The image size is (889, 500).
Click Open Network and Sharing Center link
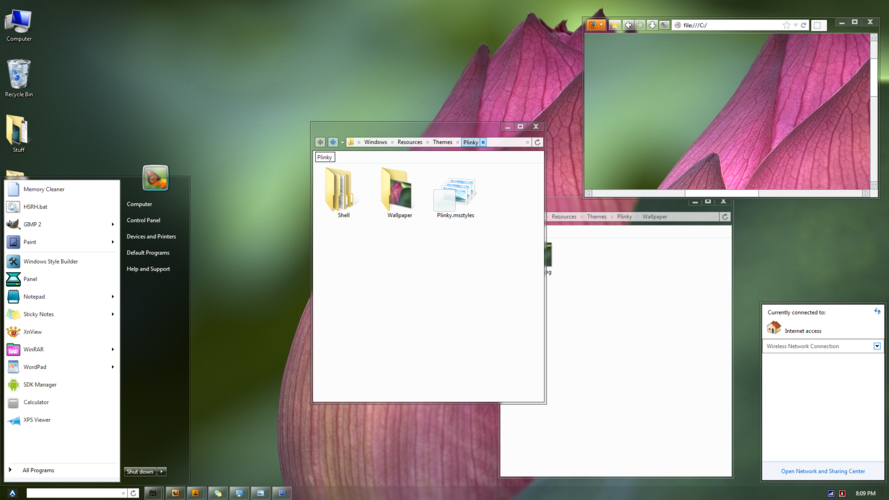pyautogui.click(x=823, y=471)
